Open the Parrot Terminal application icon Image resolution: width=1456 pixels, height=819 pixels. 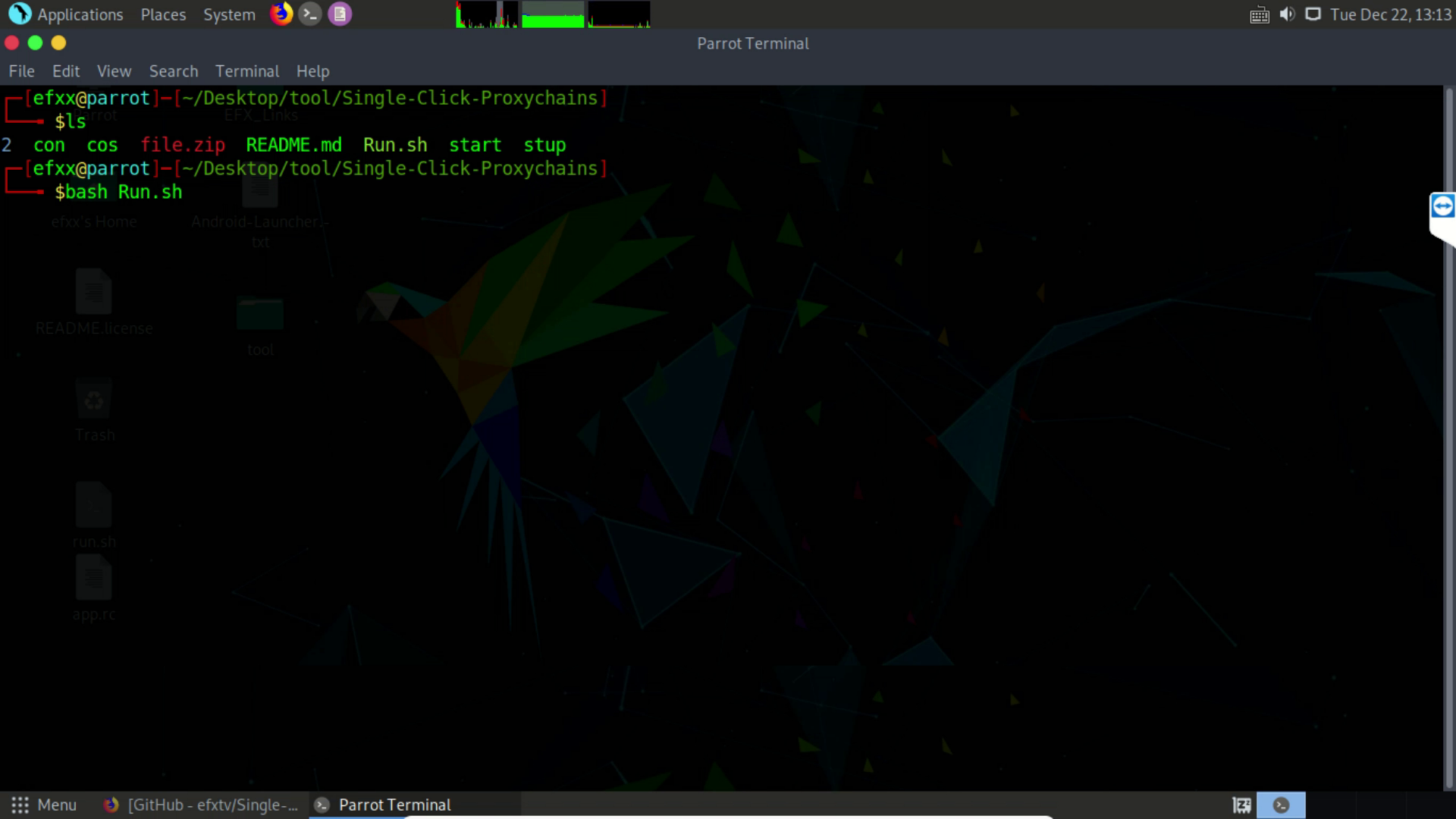(324, 804)
